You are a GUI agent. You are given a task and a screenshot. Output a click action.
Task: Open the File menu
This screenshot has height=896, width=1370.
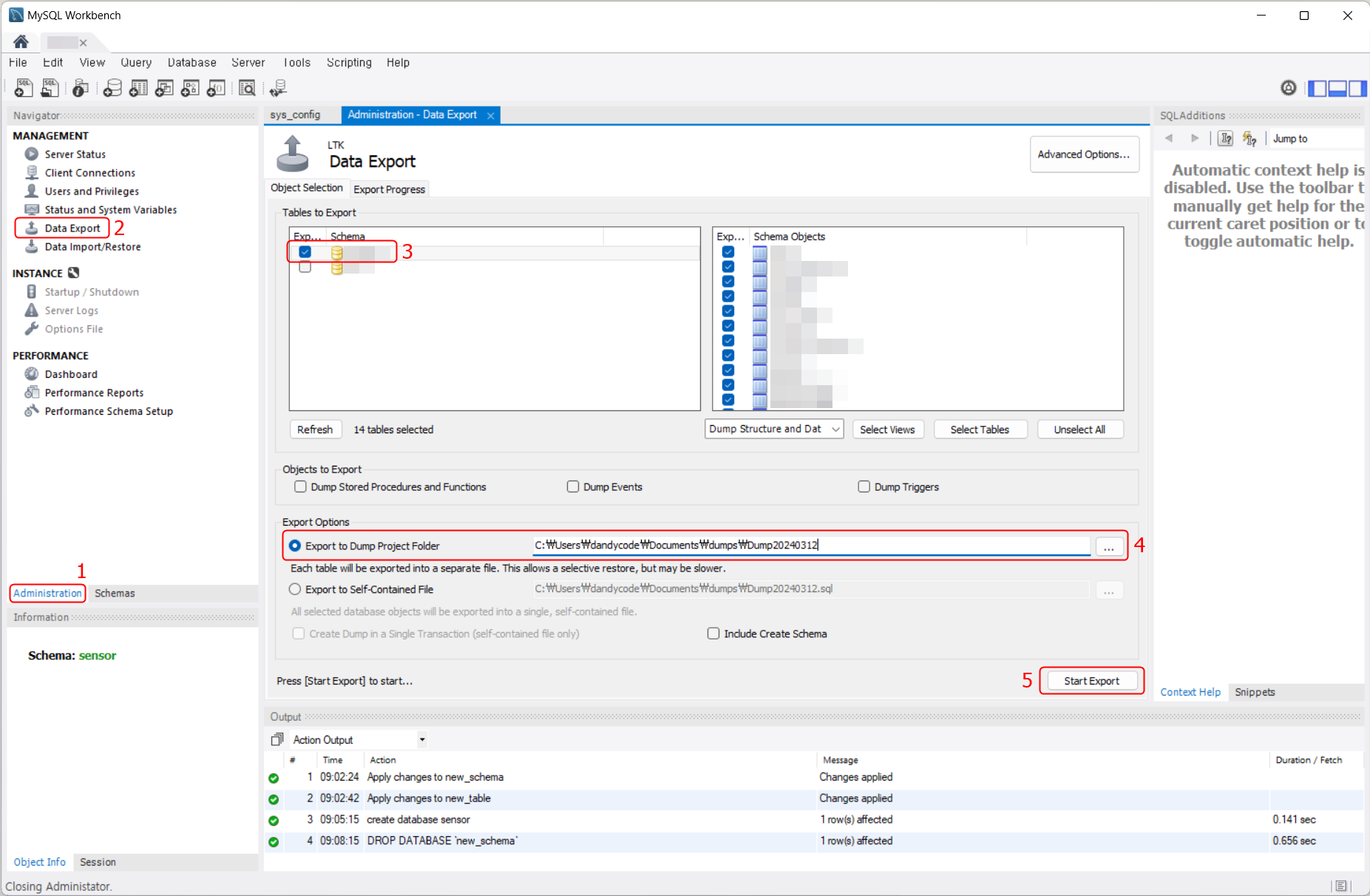[x=18, y=63]
